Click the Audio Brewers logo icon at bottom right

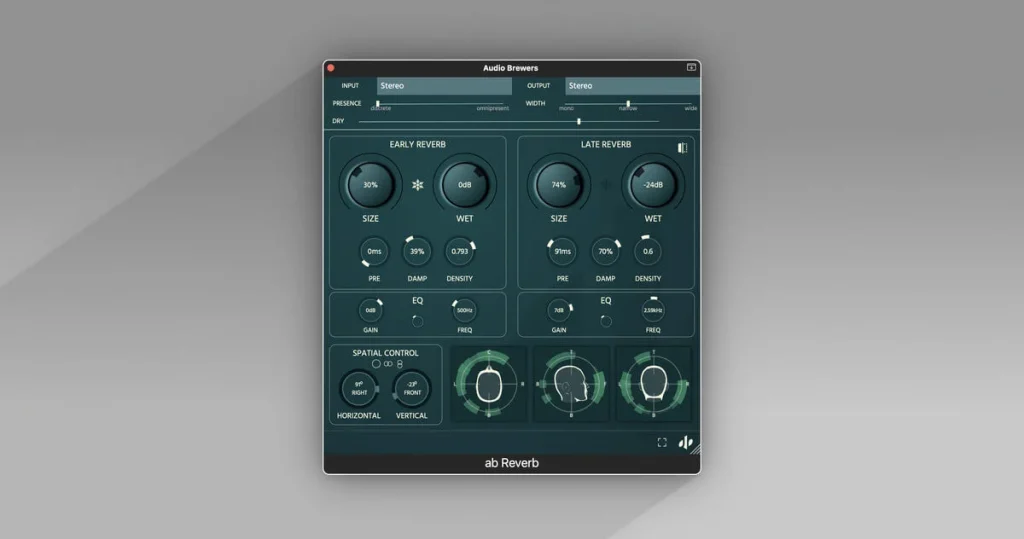click(685, 443)
